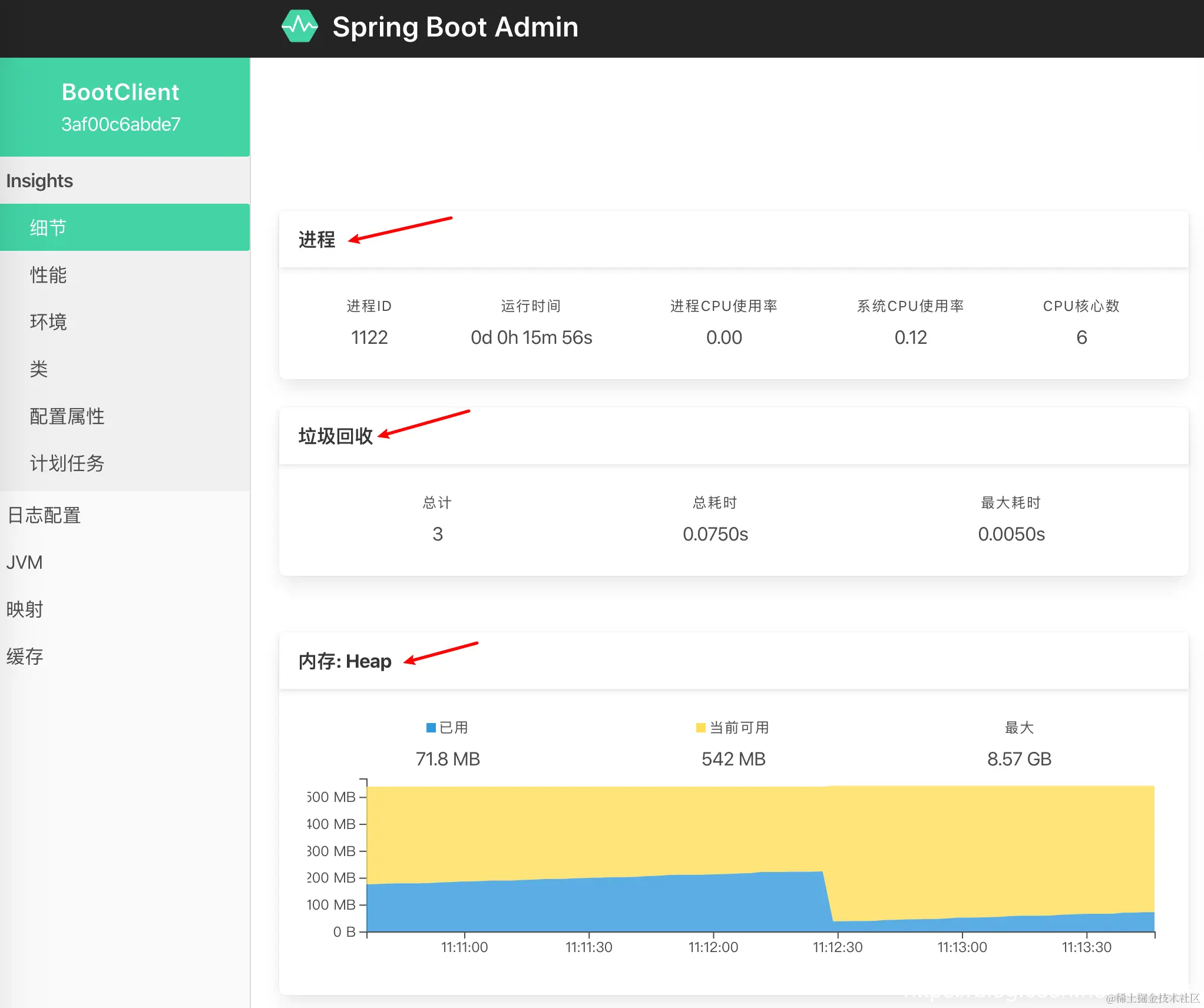Click the 内存: Heap card heading

(345, 661)
